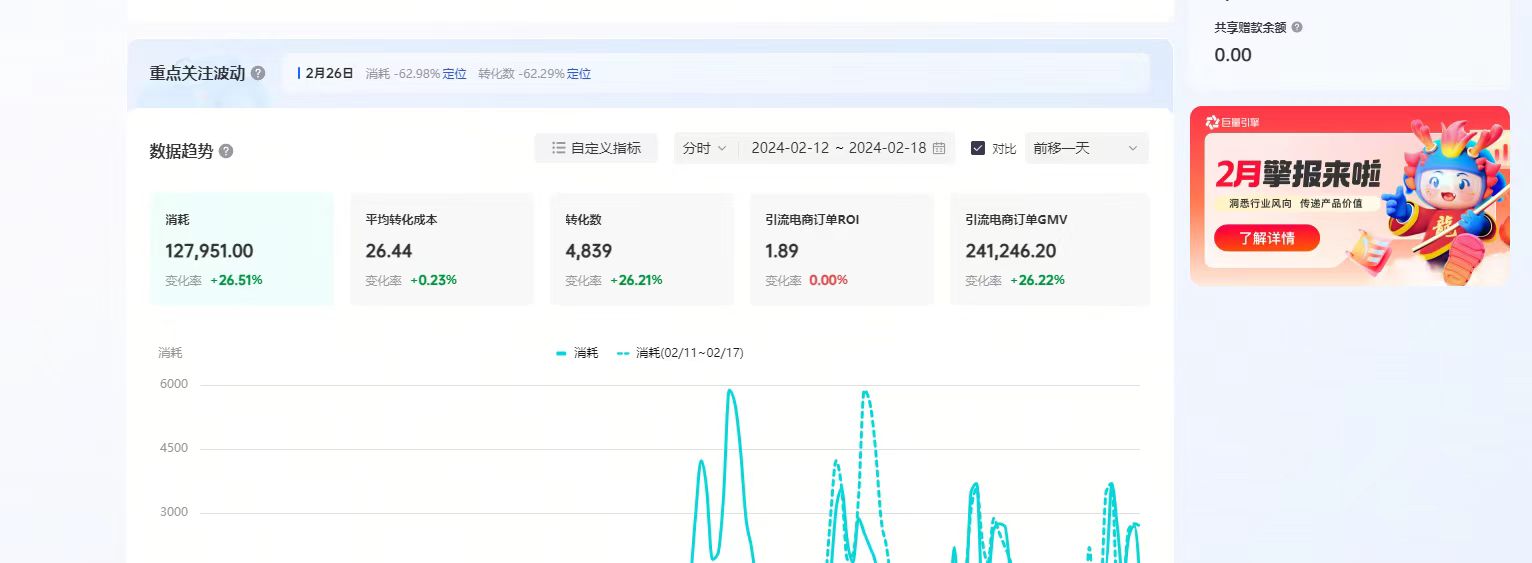Click the ROI value 1.89

(782, 251)
